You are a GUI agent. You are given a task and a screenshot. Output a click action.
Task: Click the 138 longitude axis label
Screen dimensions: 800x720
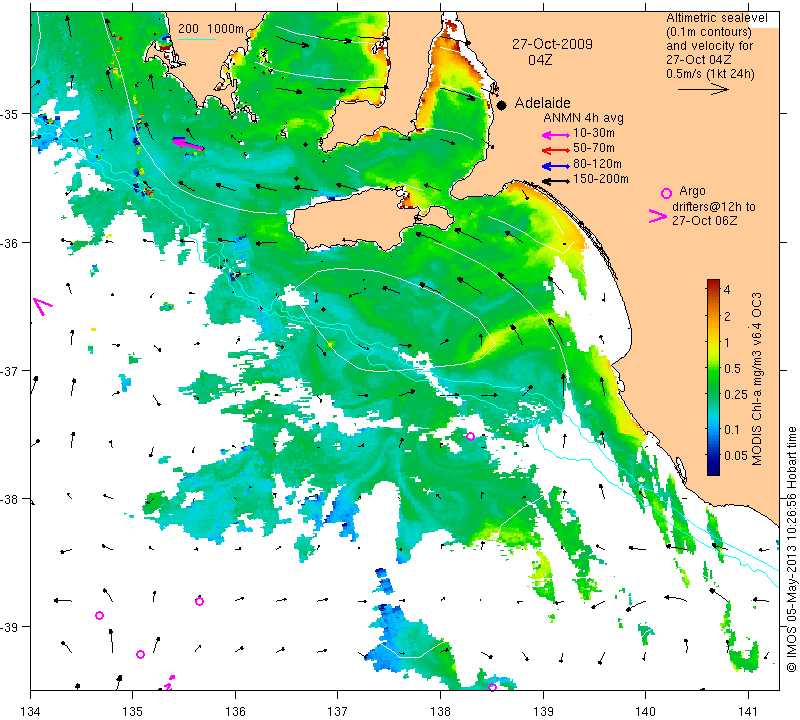(x=440, y=711)
